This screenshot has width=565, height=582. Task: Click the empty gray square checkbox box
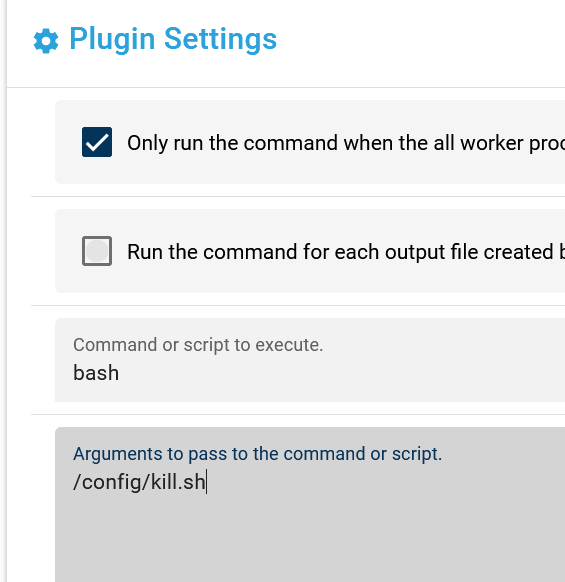point(97,251)
